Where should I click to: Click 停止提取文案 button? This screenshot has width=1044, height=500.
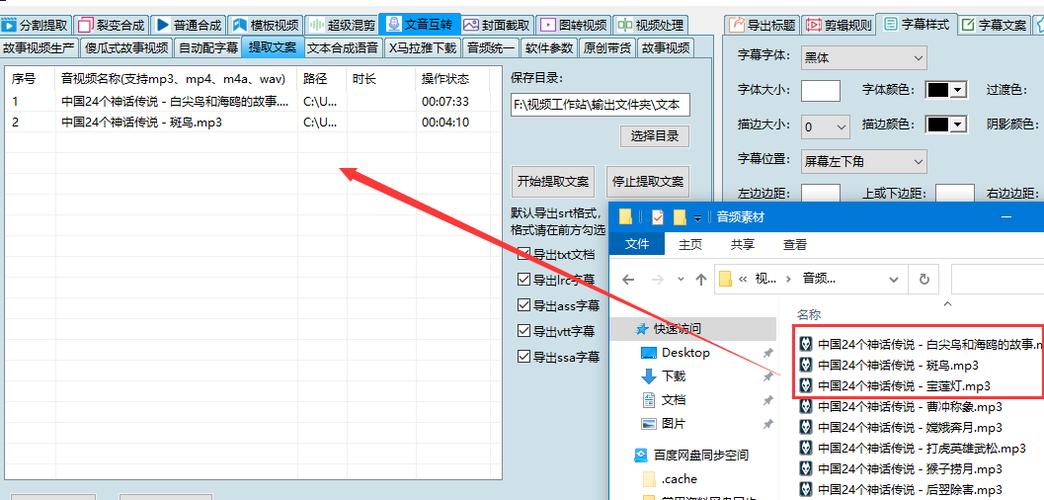tap(648, 181)
